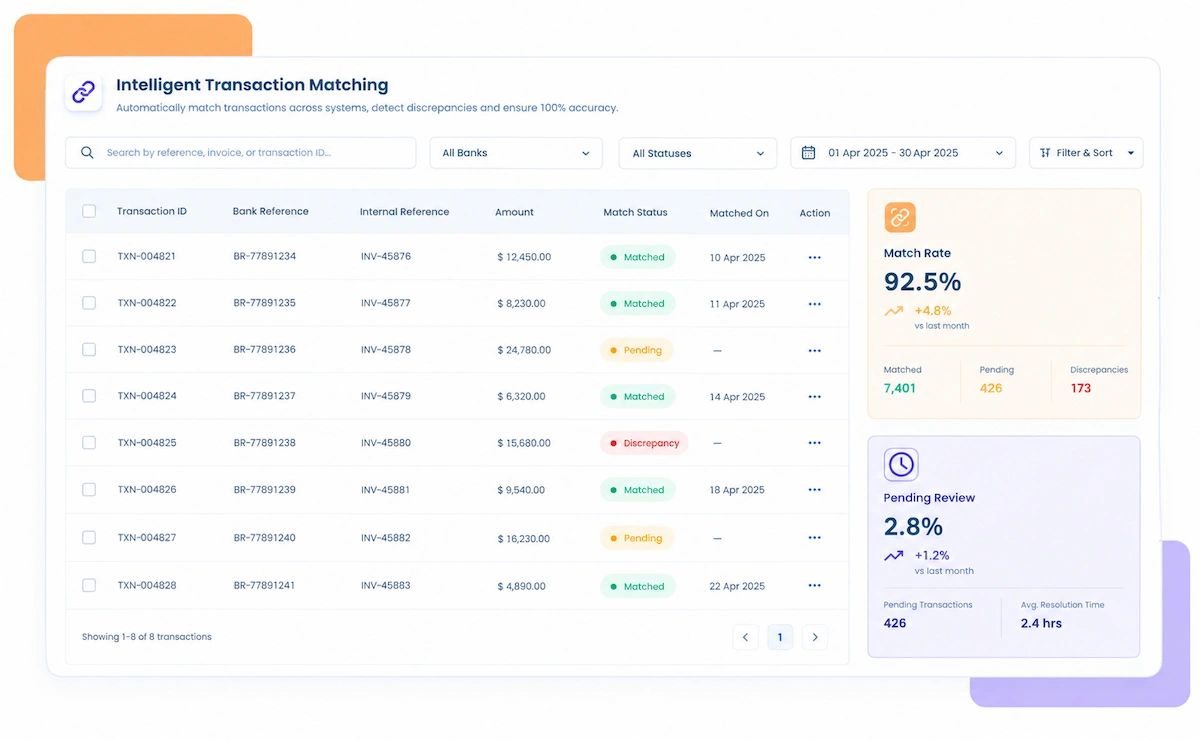Click matched date 14 Apr 2025
The height and width of the screenshot is (740, 1200).
737,397
